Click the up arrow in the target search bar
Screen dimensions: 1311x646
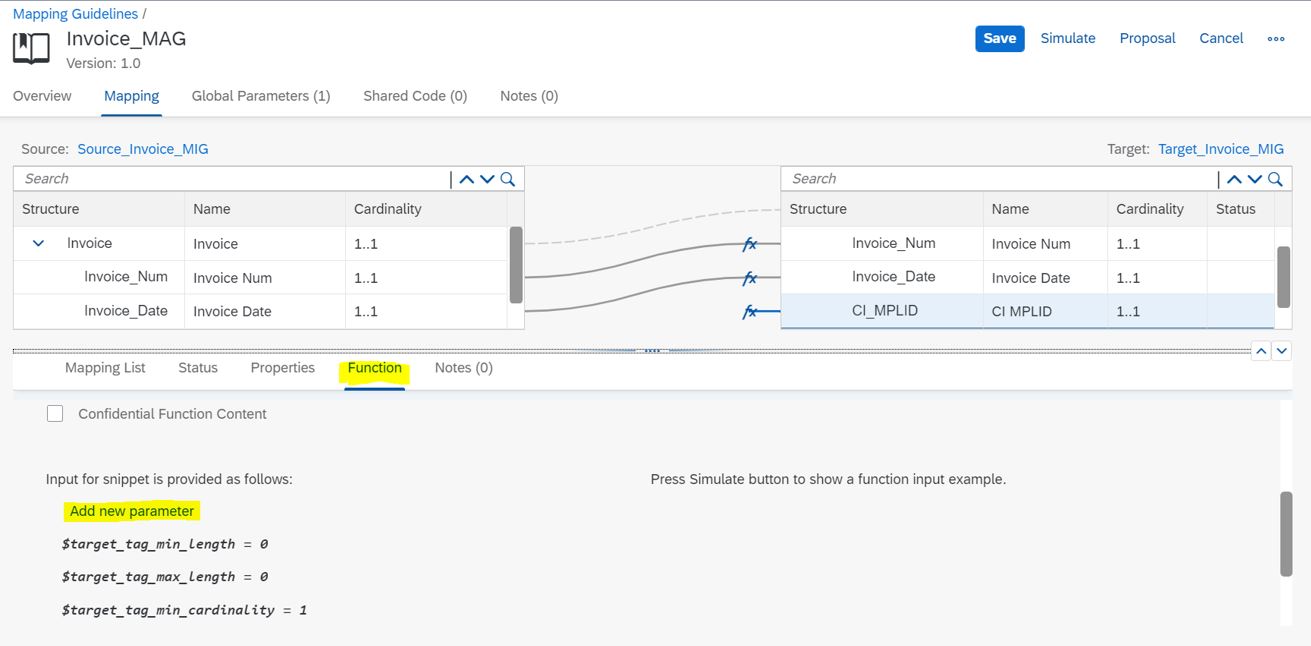coord(1235,178)
